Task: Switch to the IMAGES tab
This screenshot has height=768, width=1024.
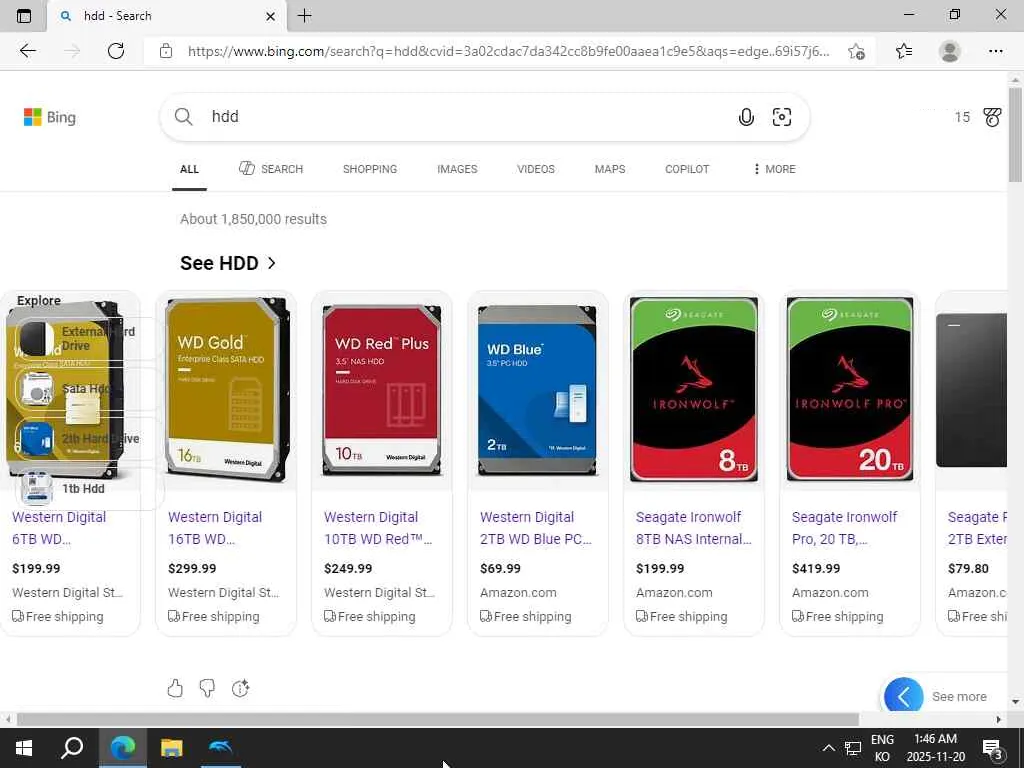Action: [457, 169]
